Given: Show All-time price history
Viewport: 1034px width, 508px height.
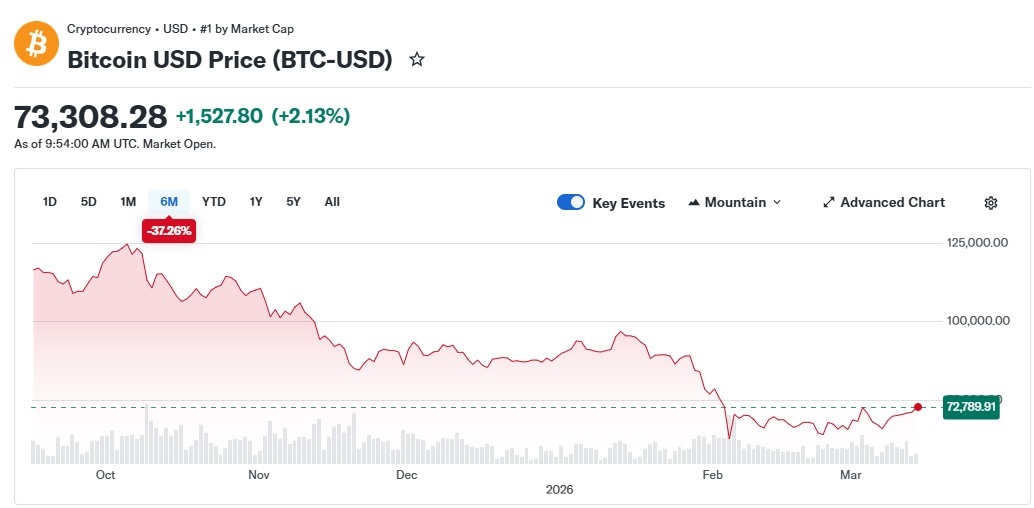Looking at the screenshot, I should click(332, 202).
